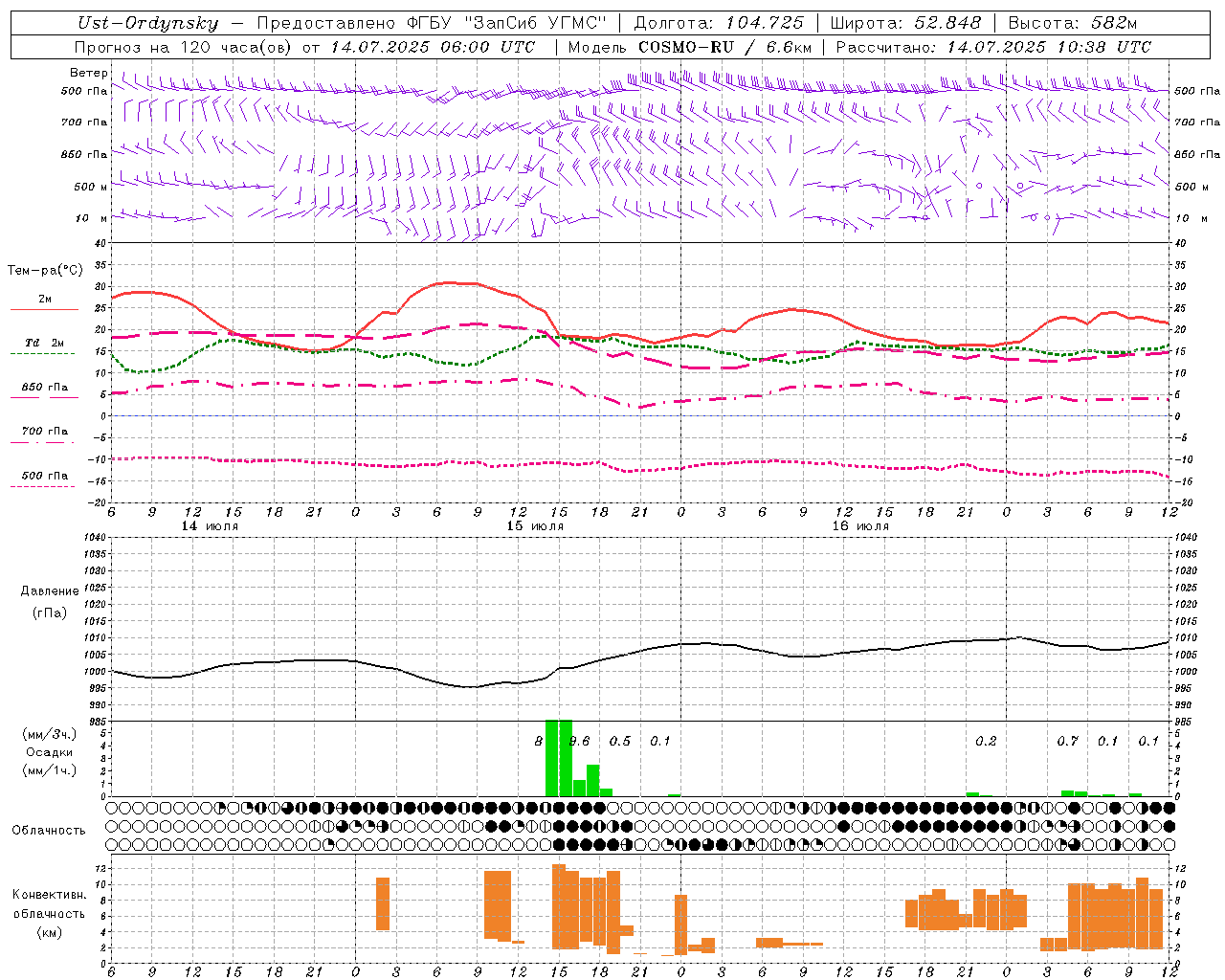
Task: Select the Модель COSMO-RU / 6.6км label
Action: (x=690, y=47)
